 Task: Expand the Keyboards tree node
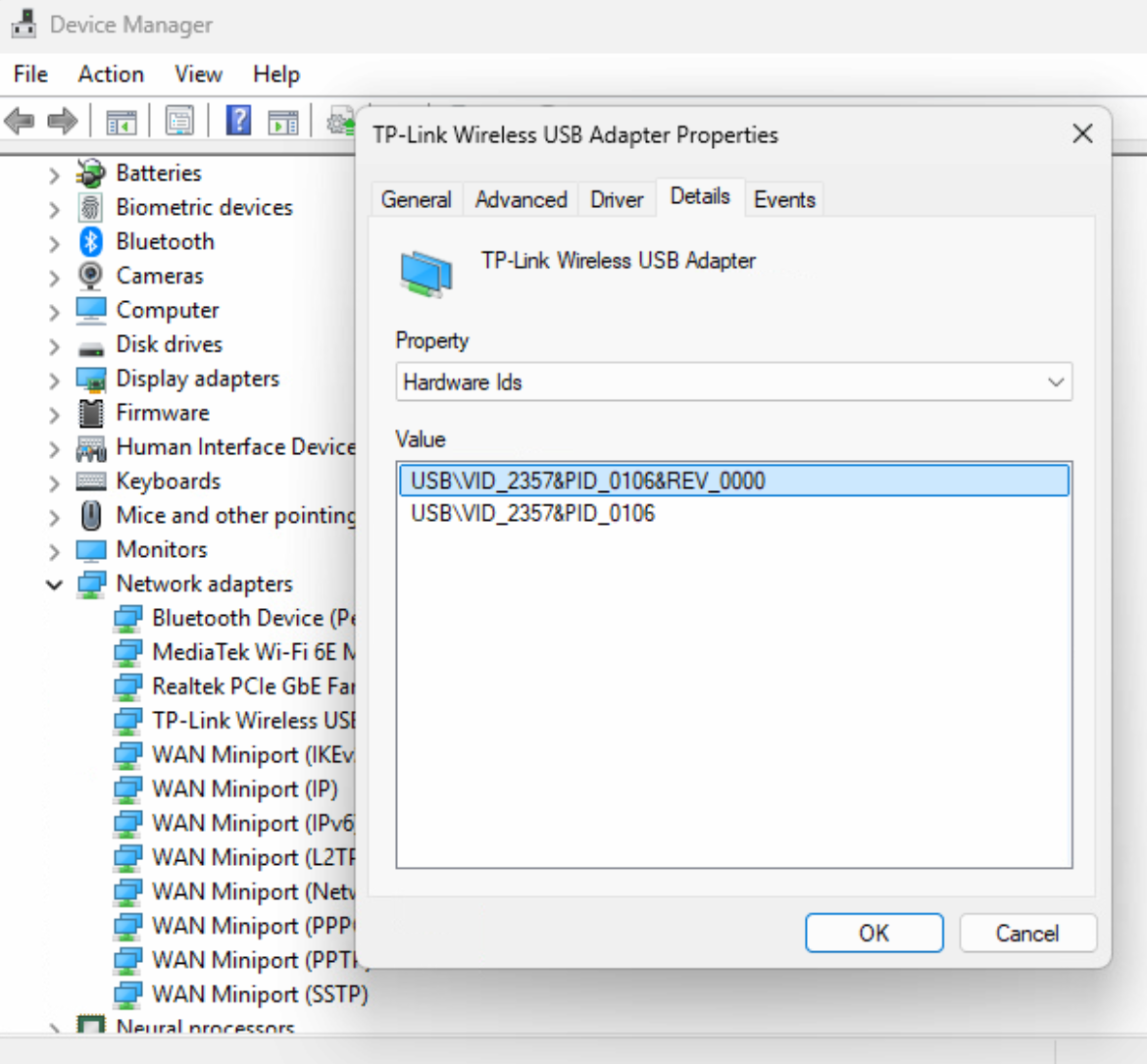click(x=54, y=483)
